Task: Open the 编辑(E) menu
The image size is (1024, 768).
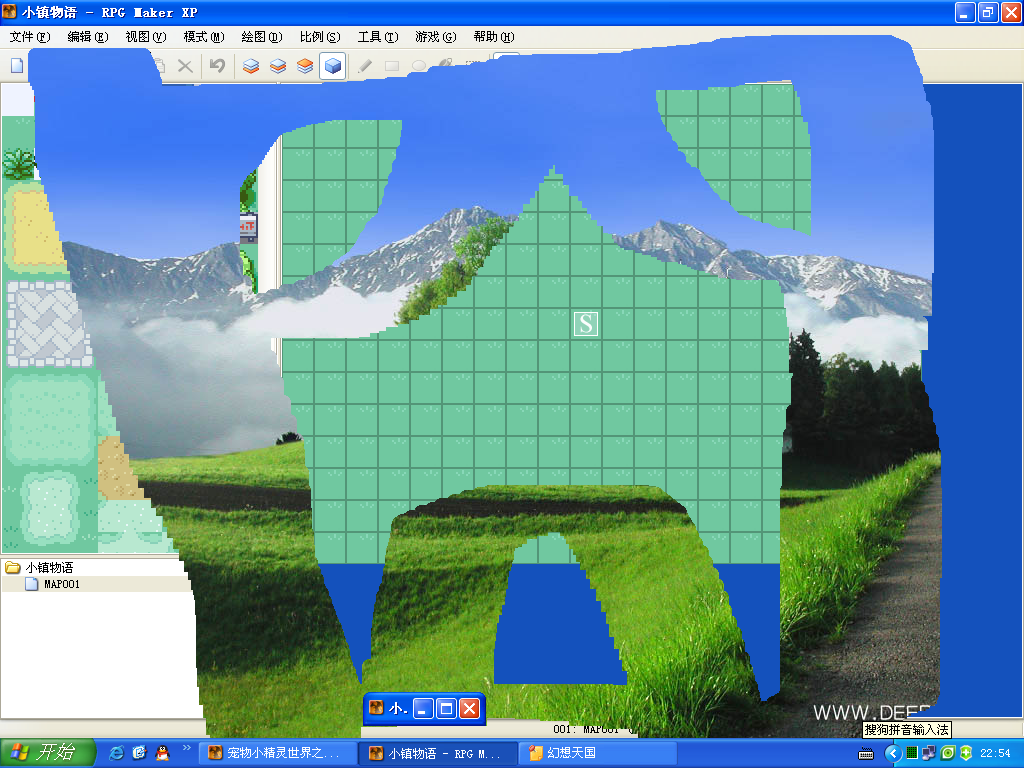Action: (x=88, y=37)
